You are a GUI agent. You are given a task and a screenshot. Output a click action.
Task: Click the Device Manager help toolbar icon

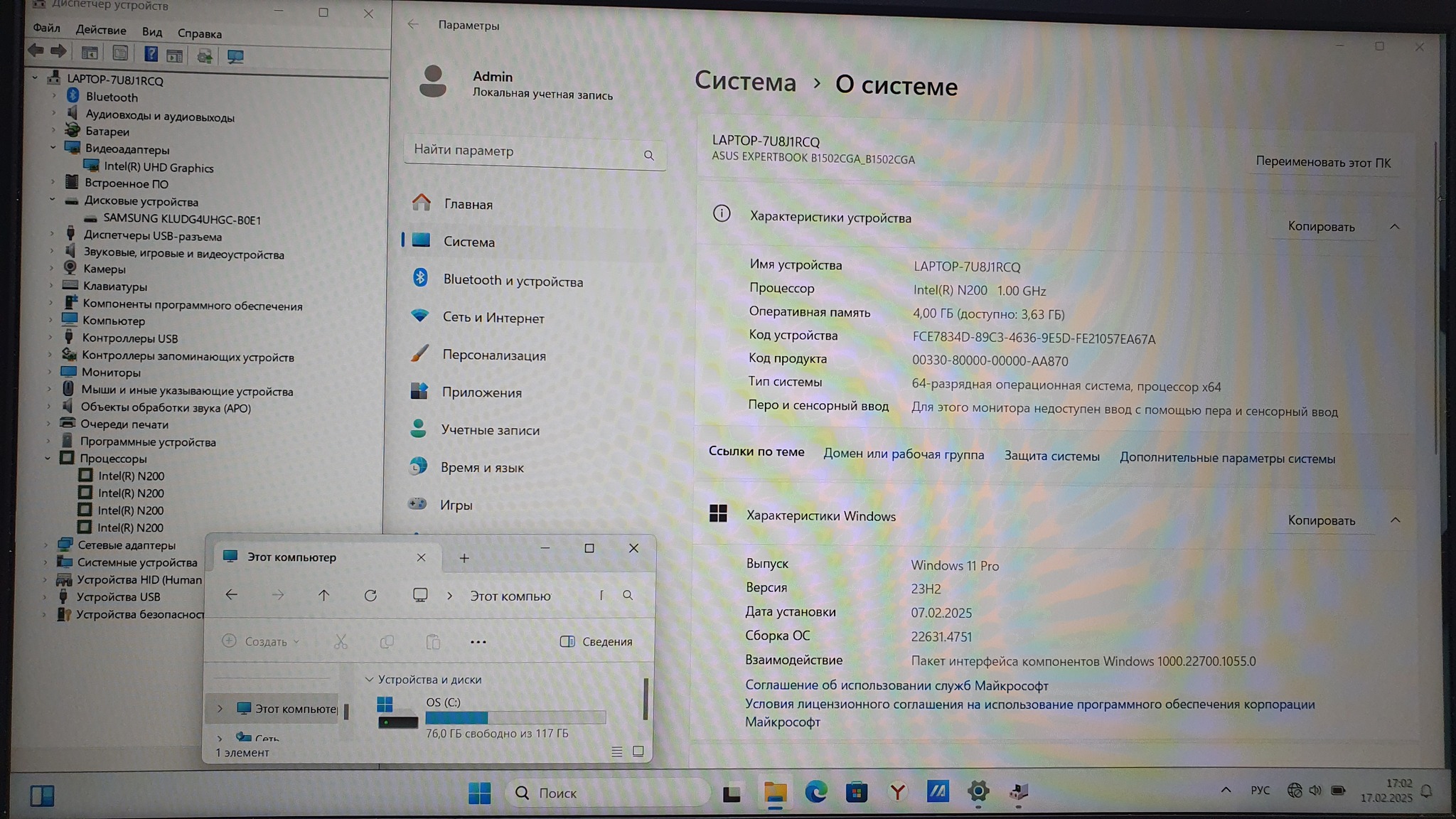(151, 54)
